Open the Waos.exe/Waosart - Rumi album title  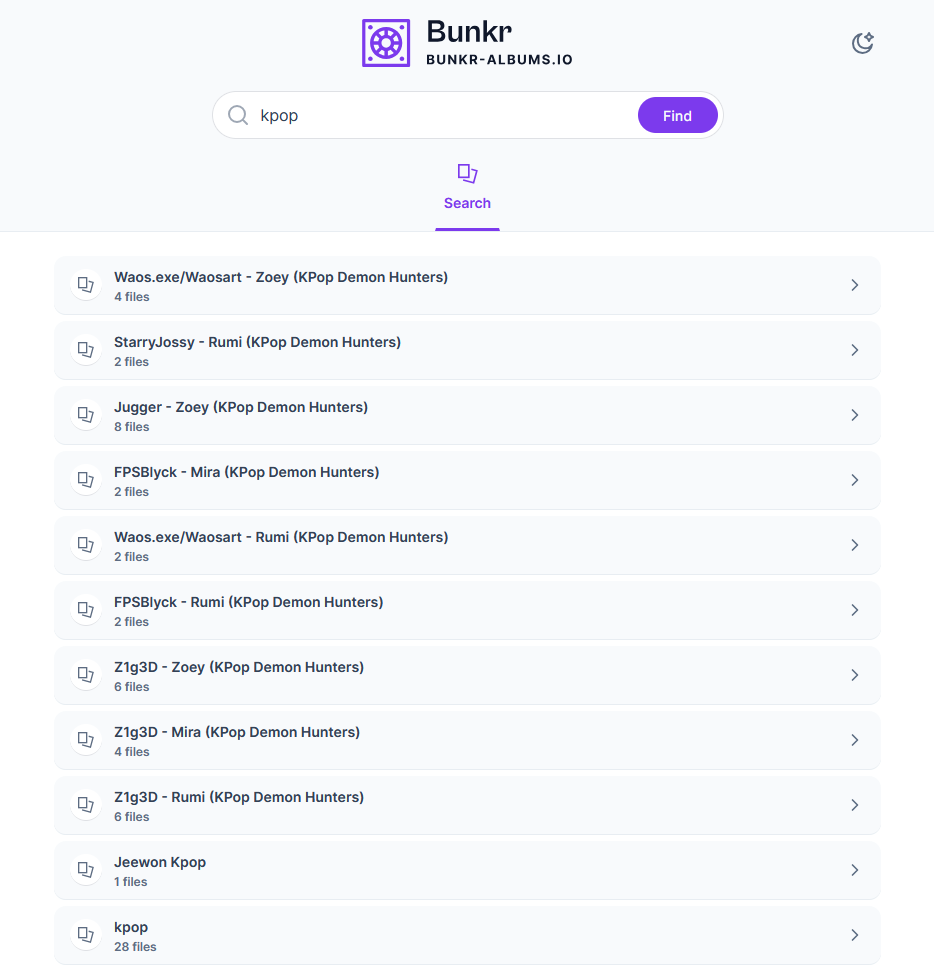coord(281,537)
